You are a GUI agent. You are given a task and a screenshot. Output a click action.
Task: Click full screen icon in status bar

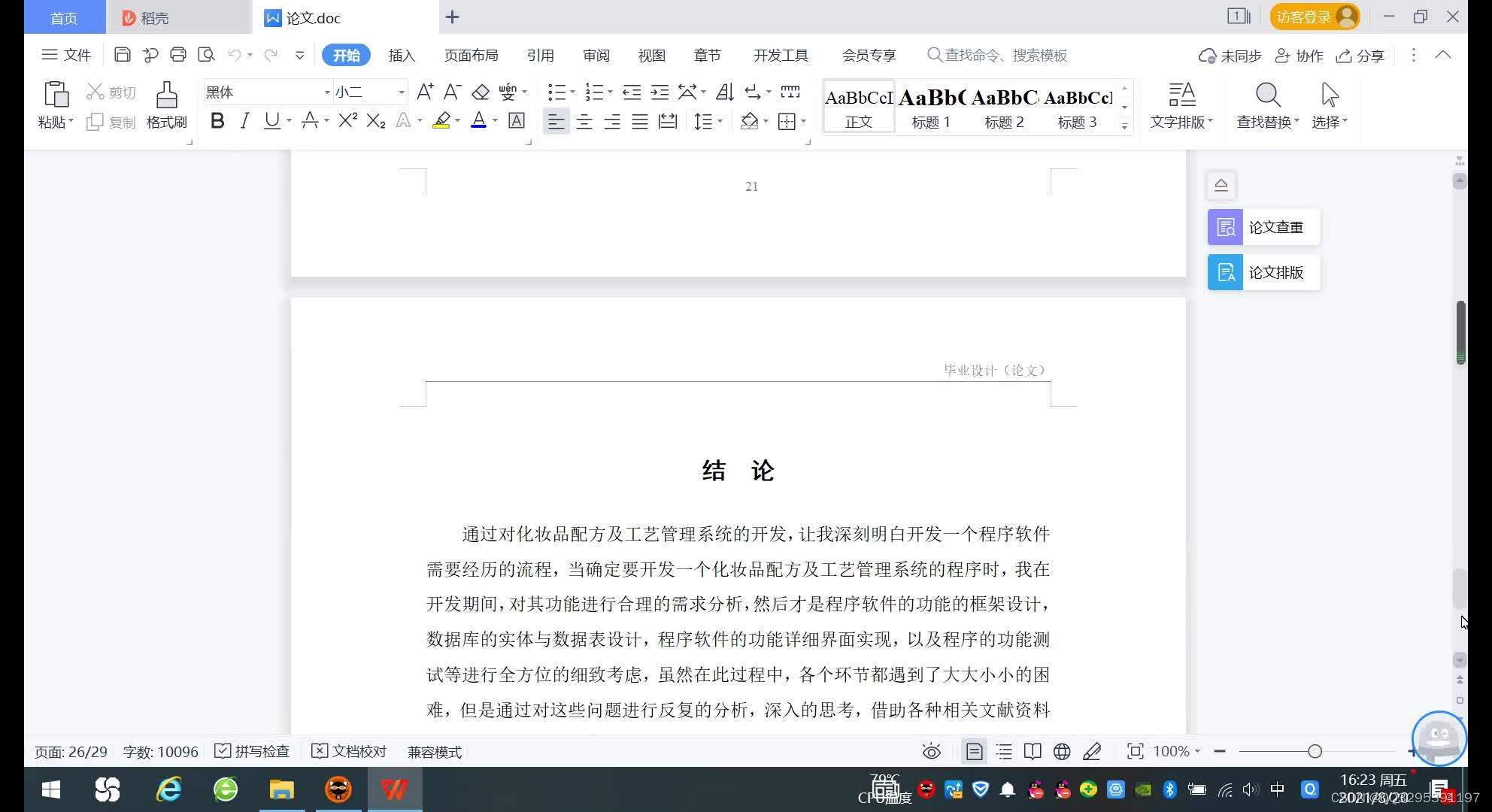point(1135,751)
